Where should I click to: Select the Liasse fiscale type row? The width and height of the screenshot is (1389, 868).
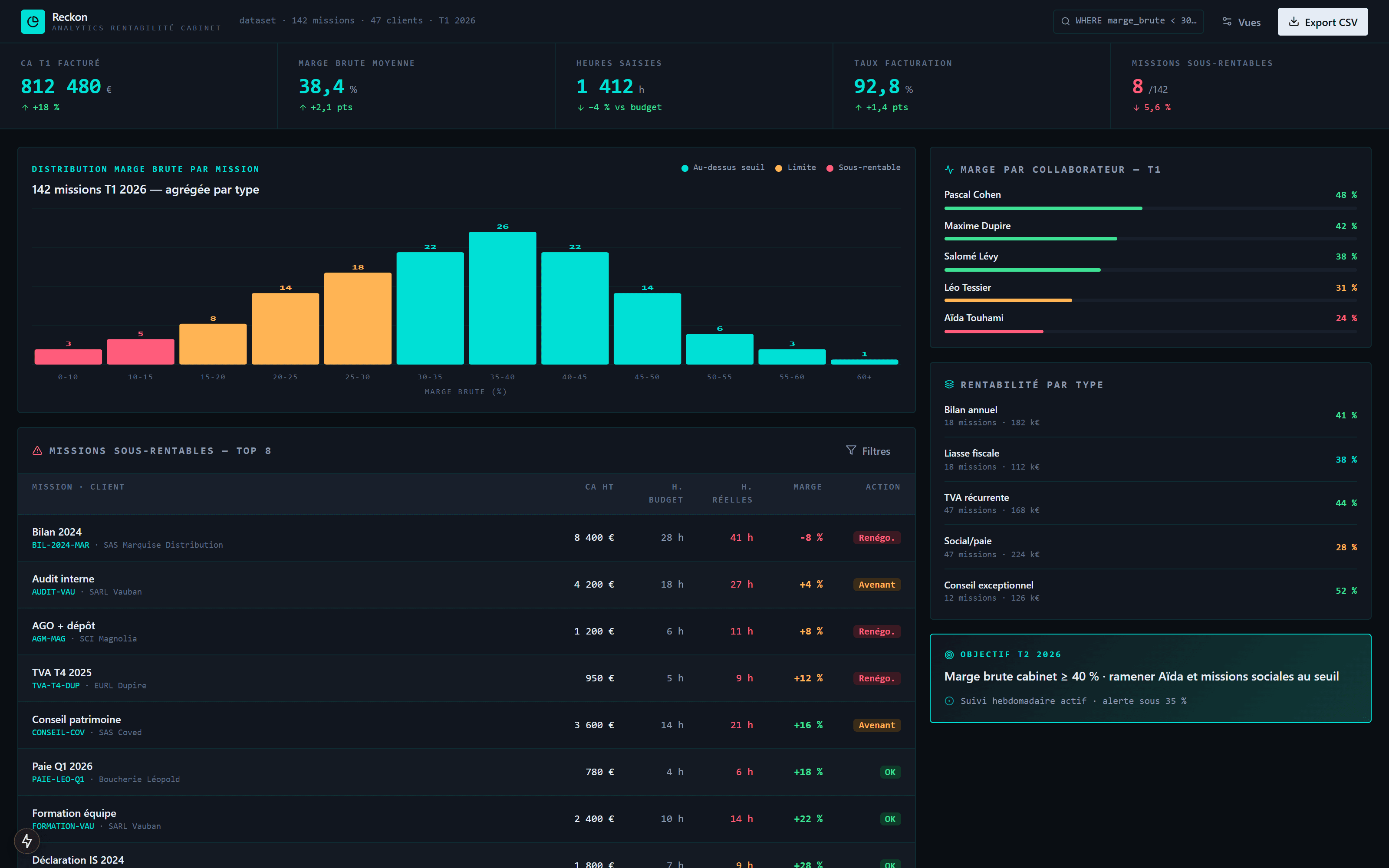coord(1150,460)
